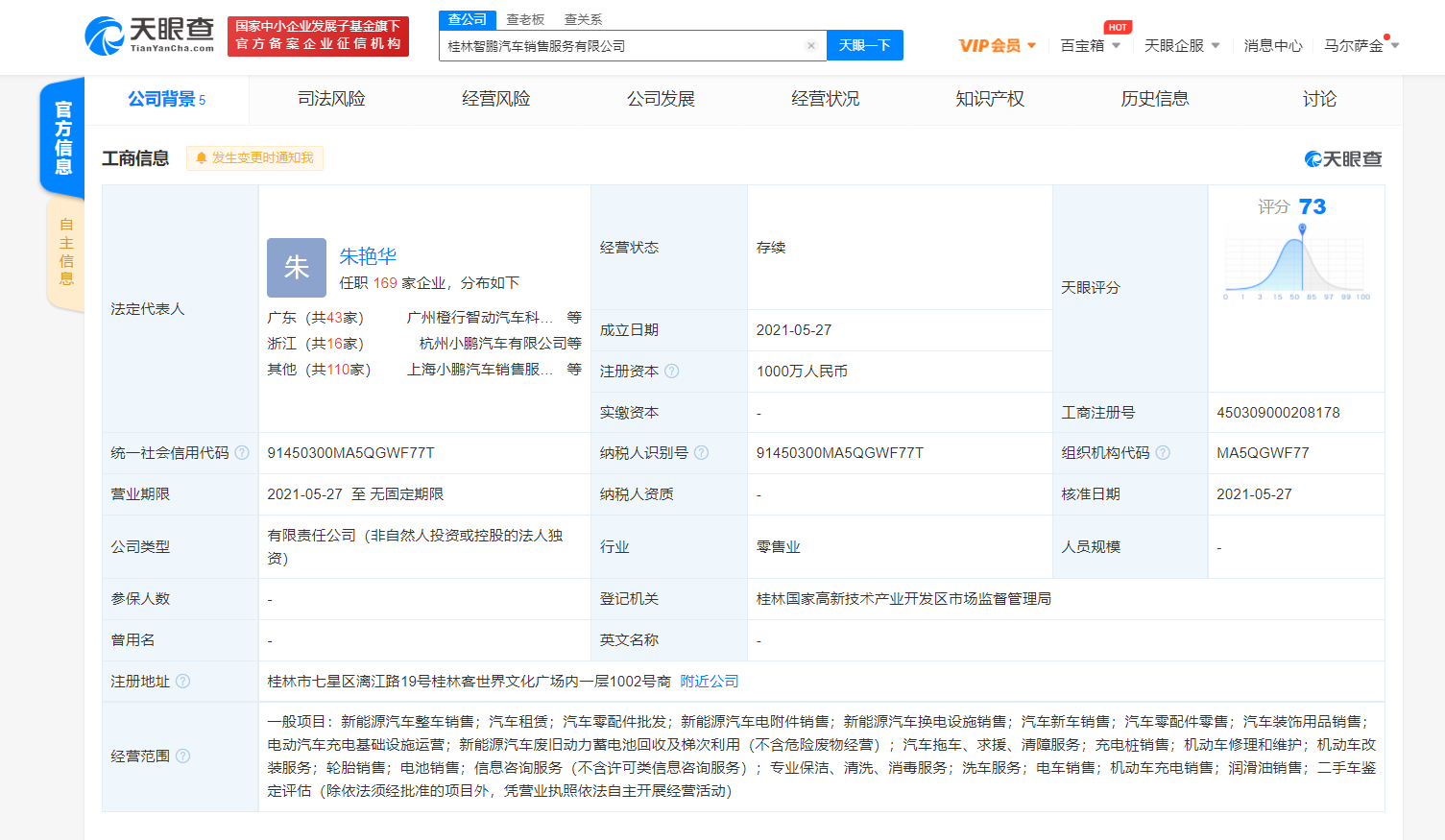Open 朱艳华 legal representative link
This screenshot has width=1445, height=840.
[368, 256]
